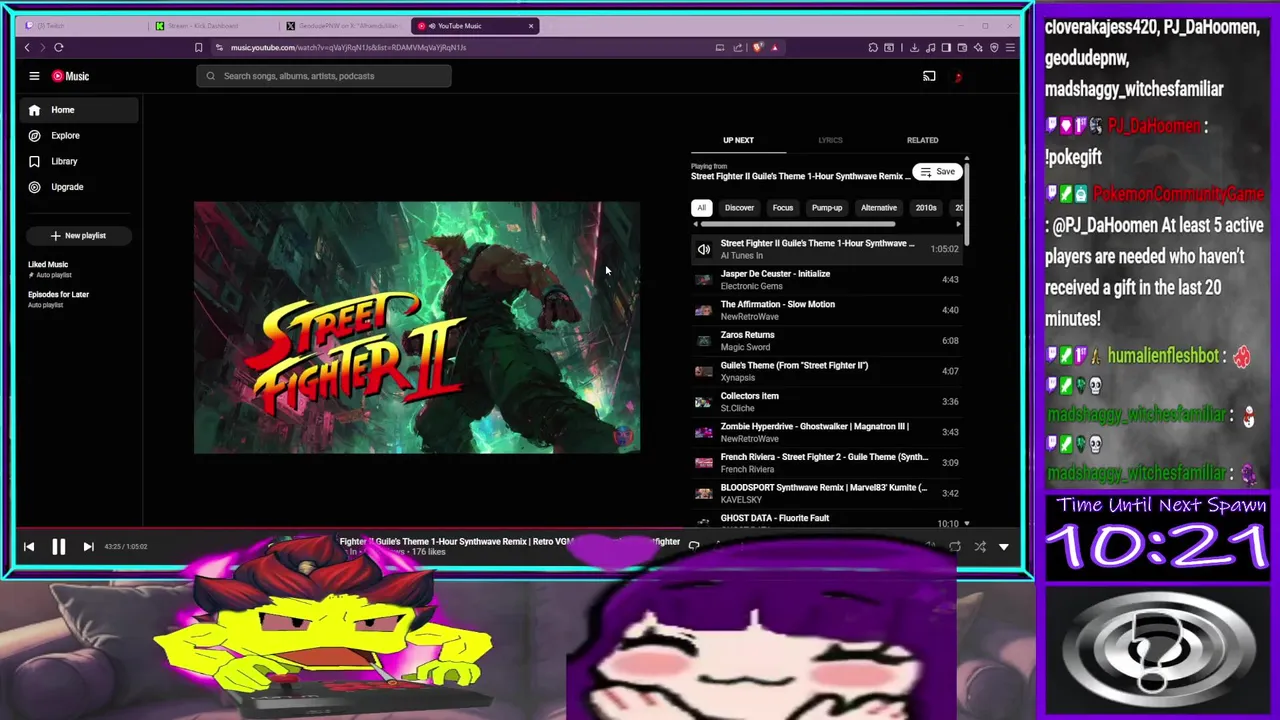This screenshot has height=720, width=1280.
Task: Play Zombie Hyperdrive - Ghostwalker in queue
Action: point(826,432)
